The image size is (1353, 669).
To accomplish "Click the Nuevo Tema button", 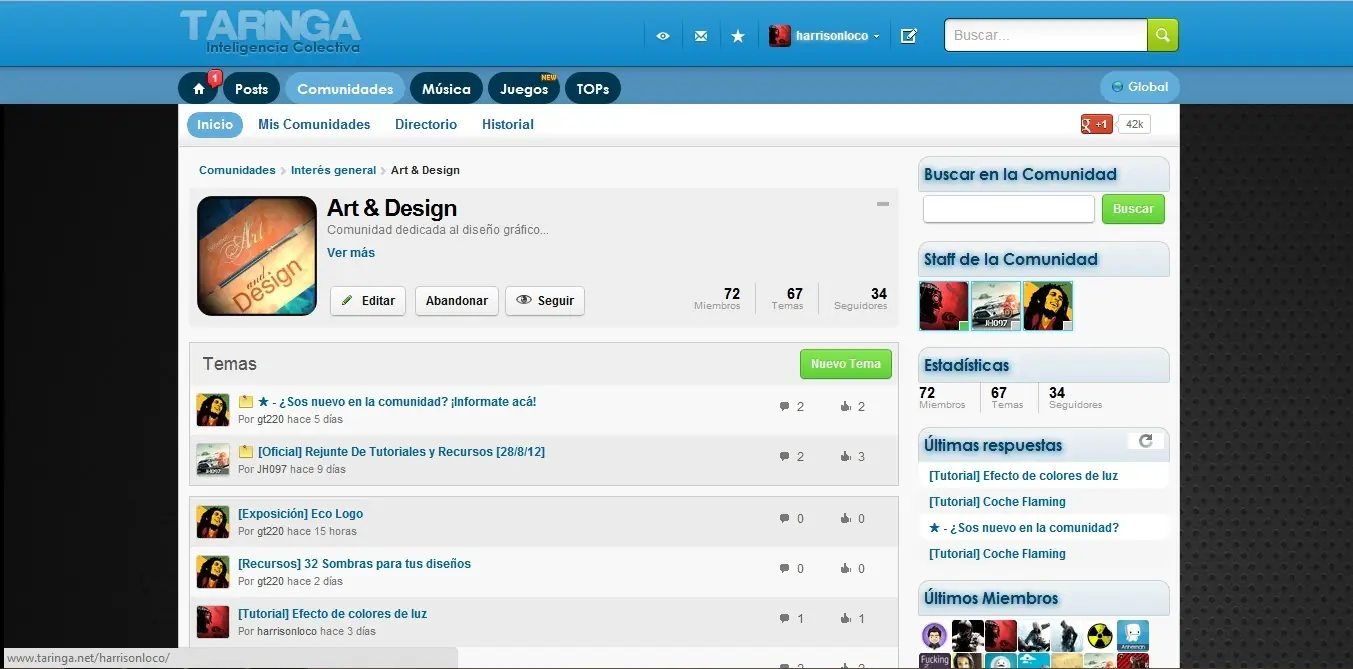I will point(846,364).
